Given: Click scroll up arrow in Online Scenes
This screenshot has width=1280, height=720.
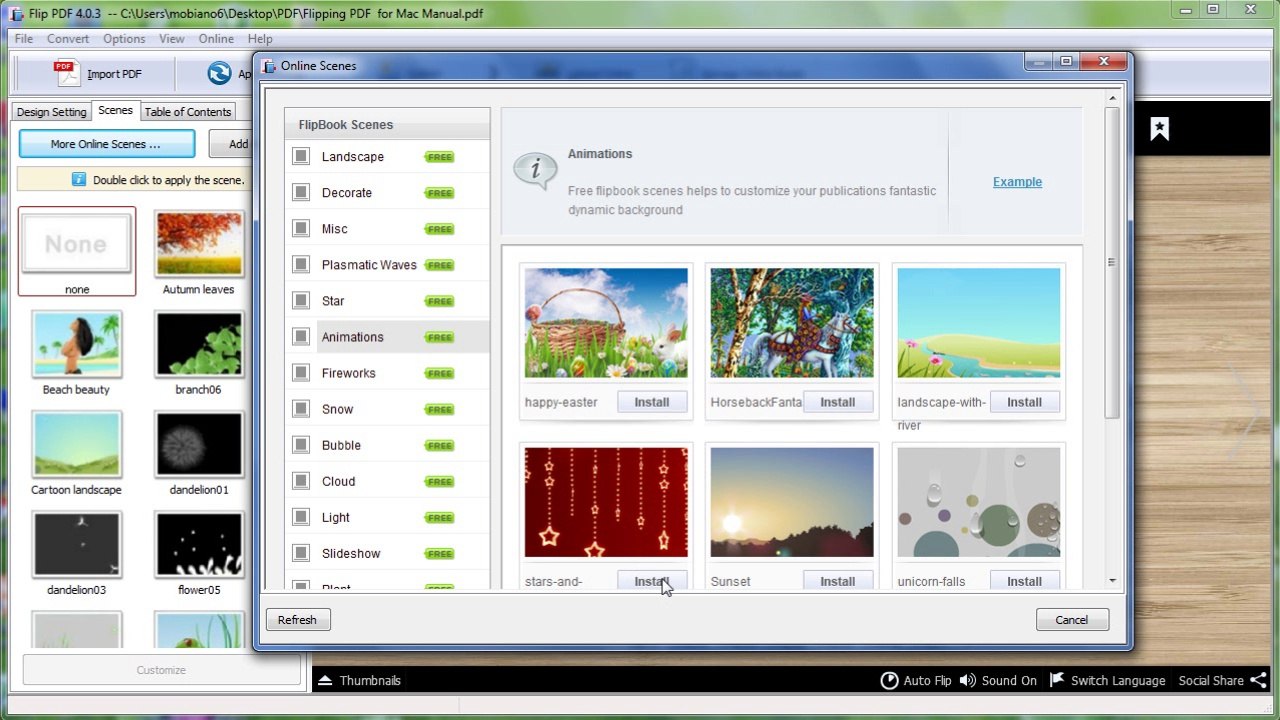Looking at the screenshot, I should (x=1112, y=98).
